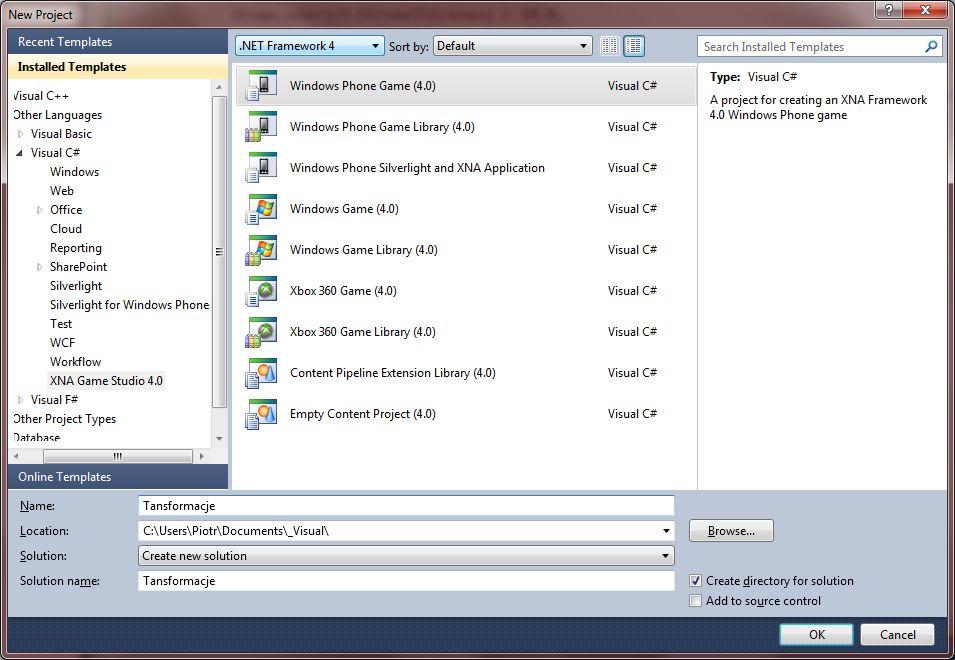Screen dimensions: 955x660
Task: Click the Windows Phone Game Library (4.0) icon
Action: coord(261,127)
